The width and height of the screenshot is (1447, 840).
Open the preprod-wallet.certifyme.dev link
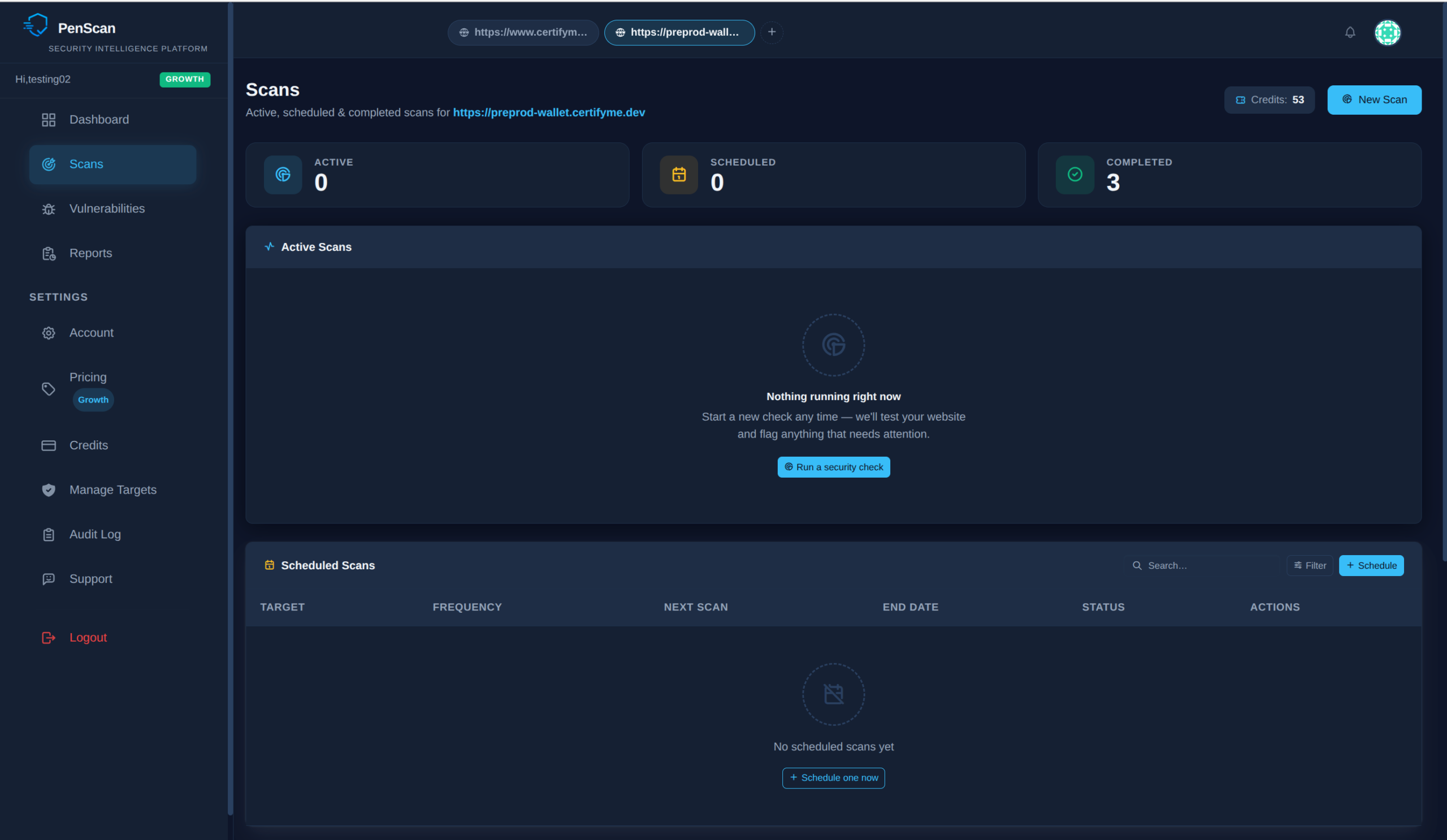point(549,112)
